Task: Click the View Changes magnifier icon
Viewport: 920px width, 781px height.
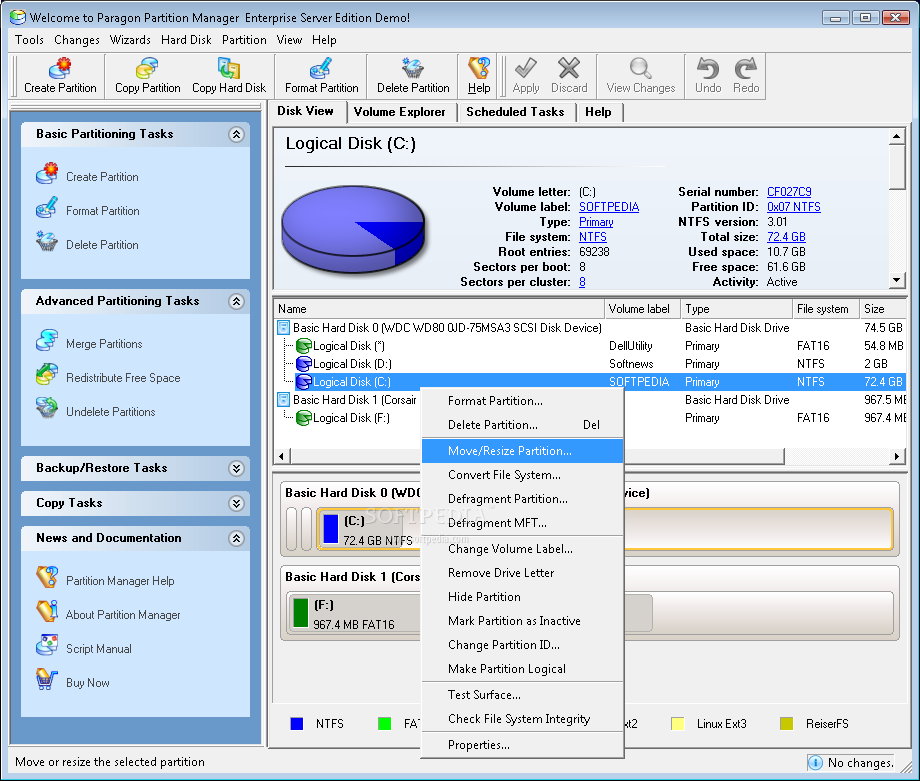Action: click(640, 68)
